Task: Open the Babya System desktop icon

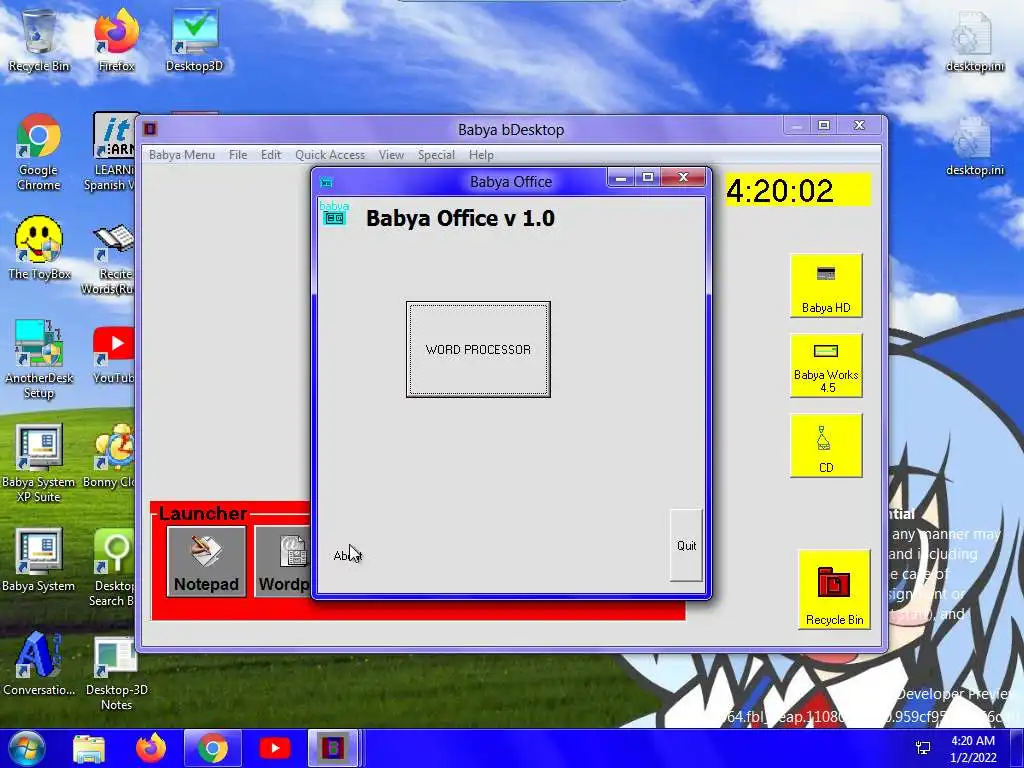Action: (39, 560)
